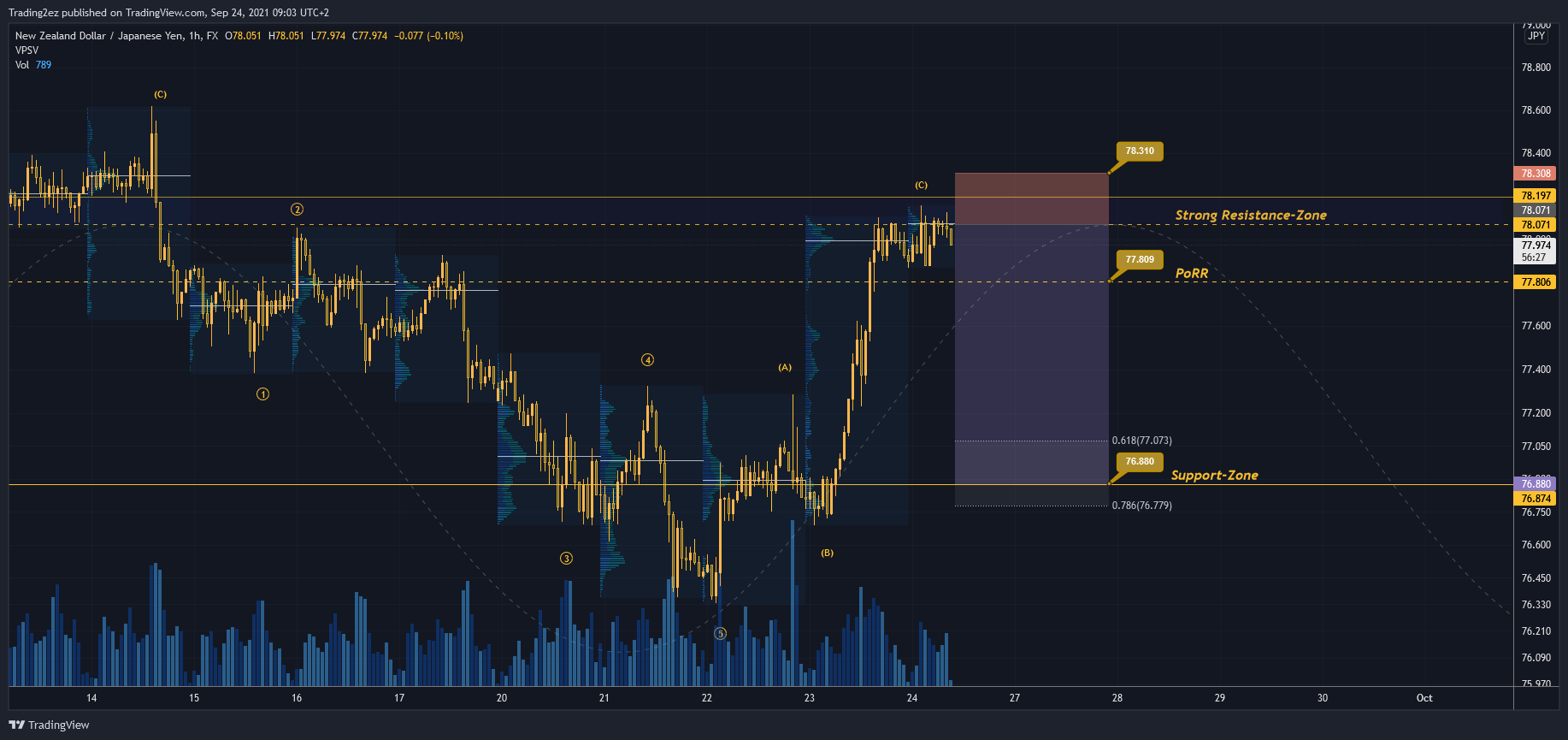Click the 0.618(77.073) Fibonacci level label
The height and width of the screenshot is (740, 1568).
click(1141, 441)
